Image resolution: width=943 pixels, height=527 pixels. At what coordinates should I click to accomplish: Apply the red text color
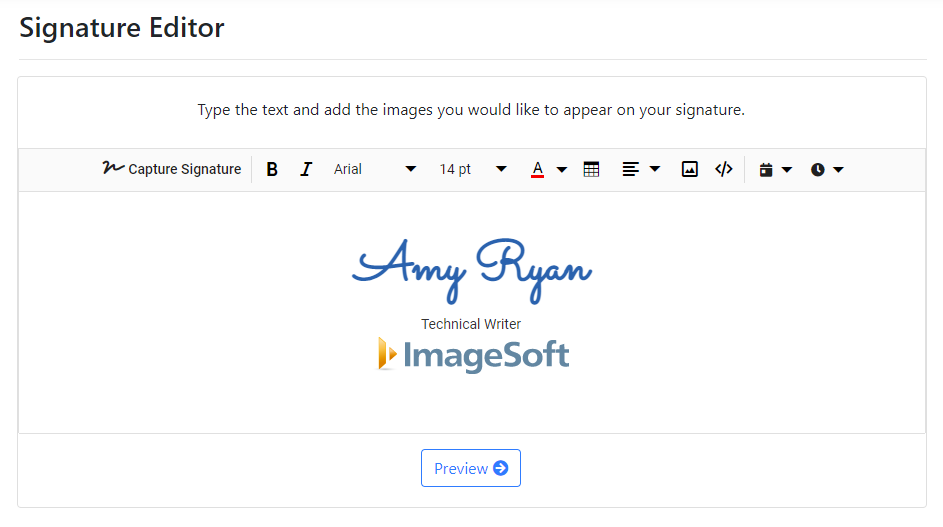coord(538,170)
